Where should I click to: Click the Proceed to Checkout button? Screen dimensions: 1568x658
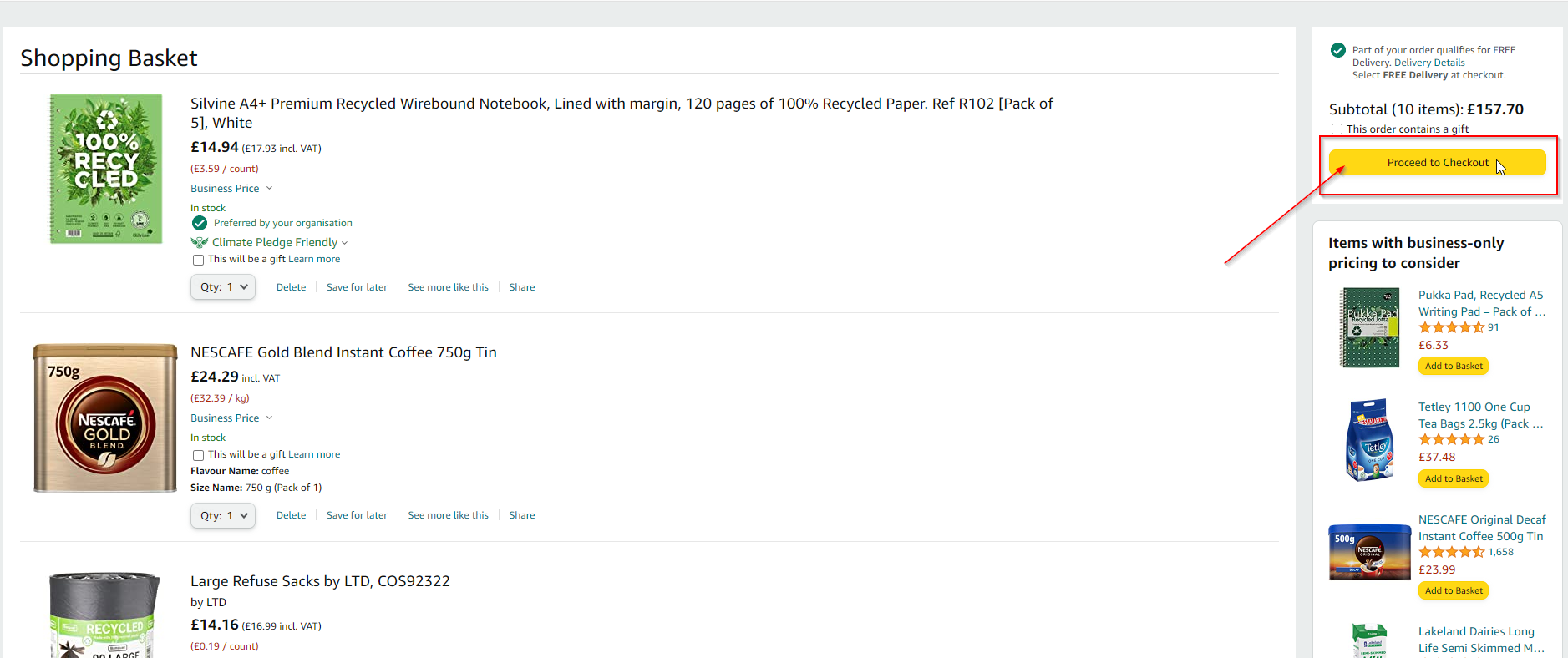[x=1437, y=163]
